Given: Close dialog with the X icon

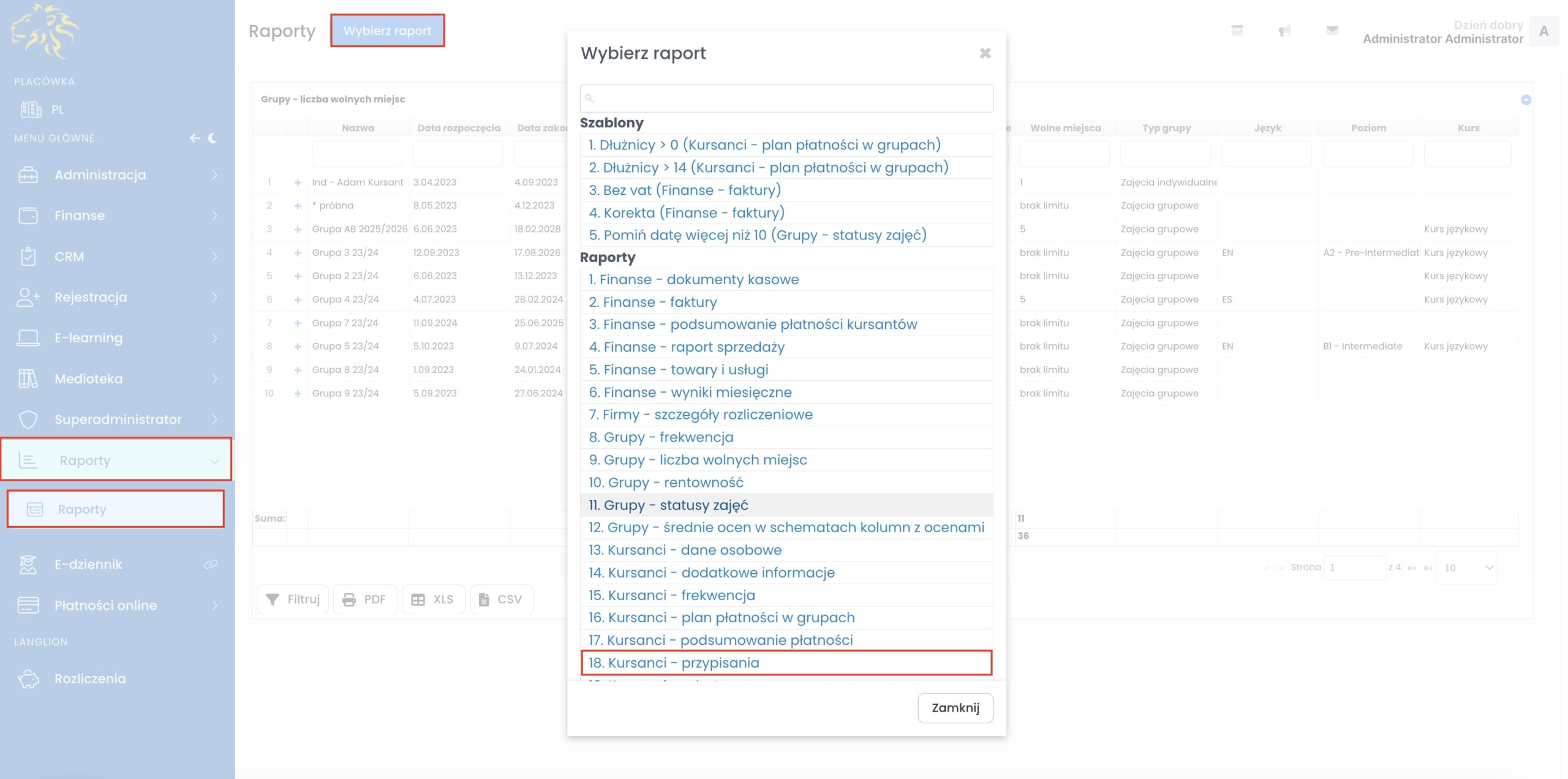Looking at the screenshot, I should [x=985, y=53].
